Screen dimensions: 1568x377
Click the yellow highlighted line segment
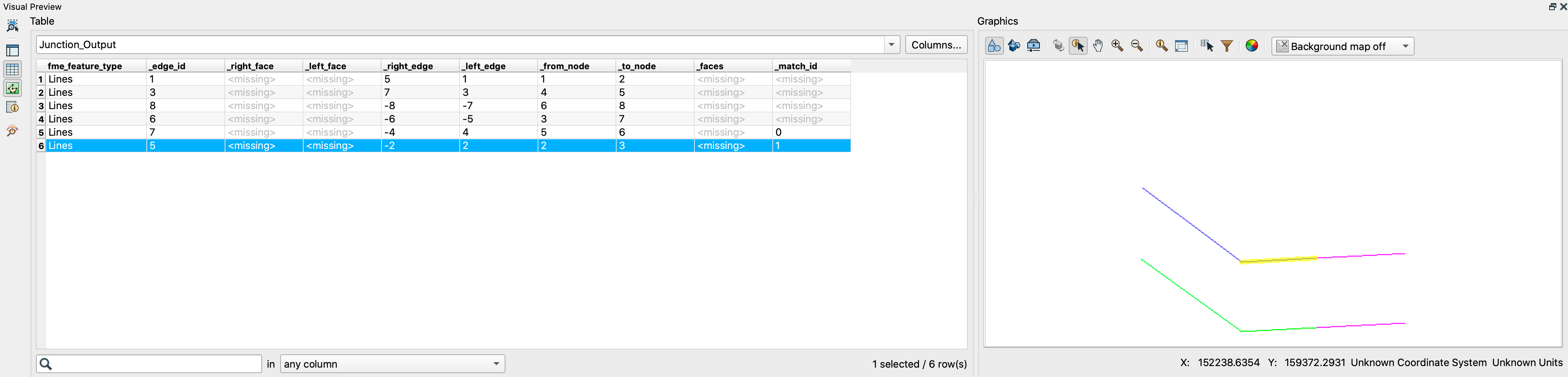pos(1278,260)
